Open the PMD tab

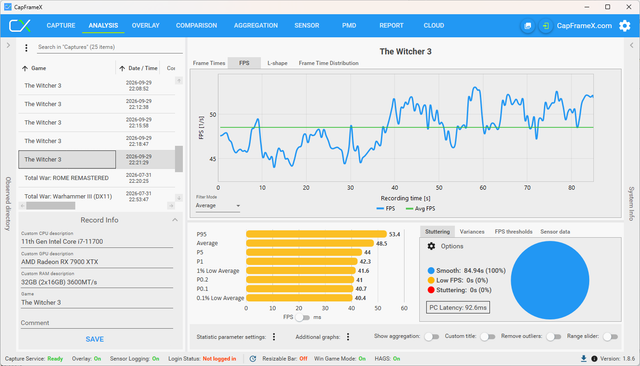[349, 26]
